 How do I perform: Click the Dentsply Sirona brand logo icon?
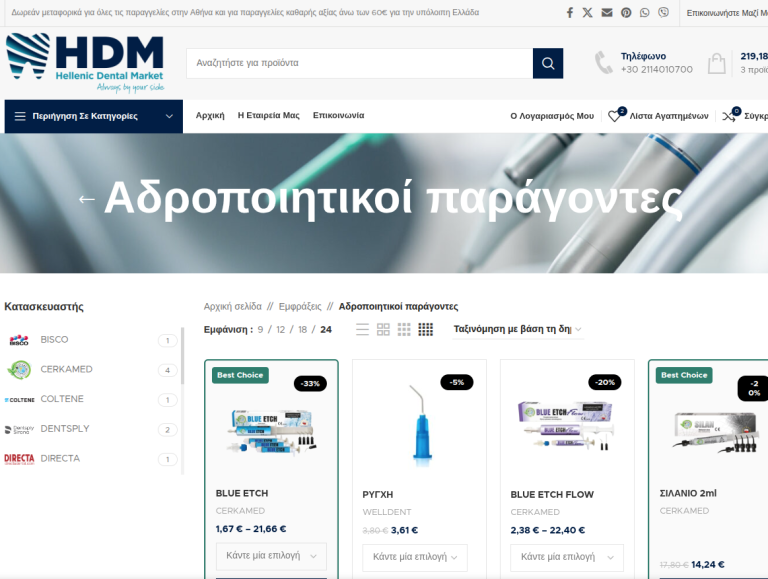click(19, 430)
